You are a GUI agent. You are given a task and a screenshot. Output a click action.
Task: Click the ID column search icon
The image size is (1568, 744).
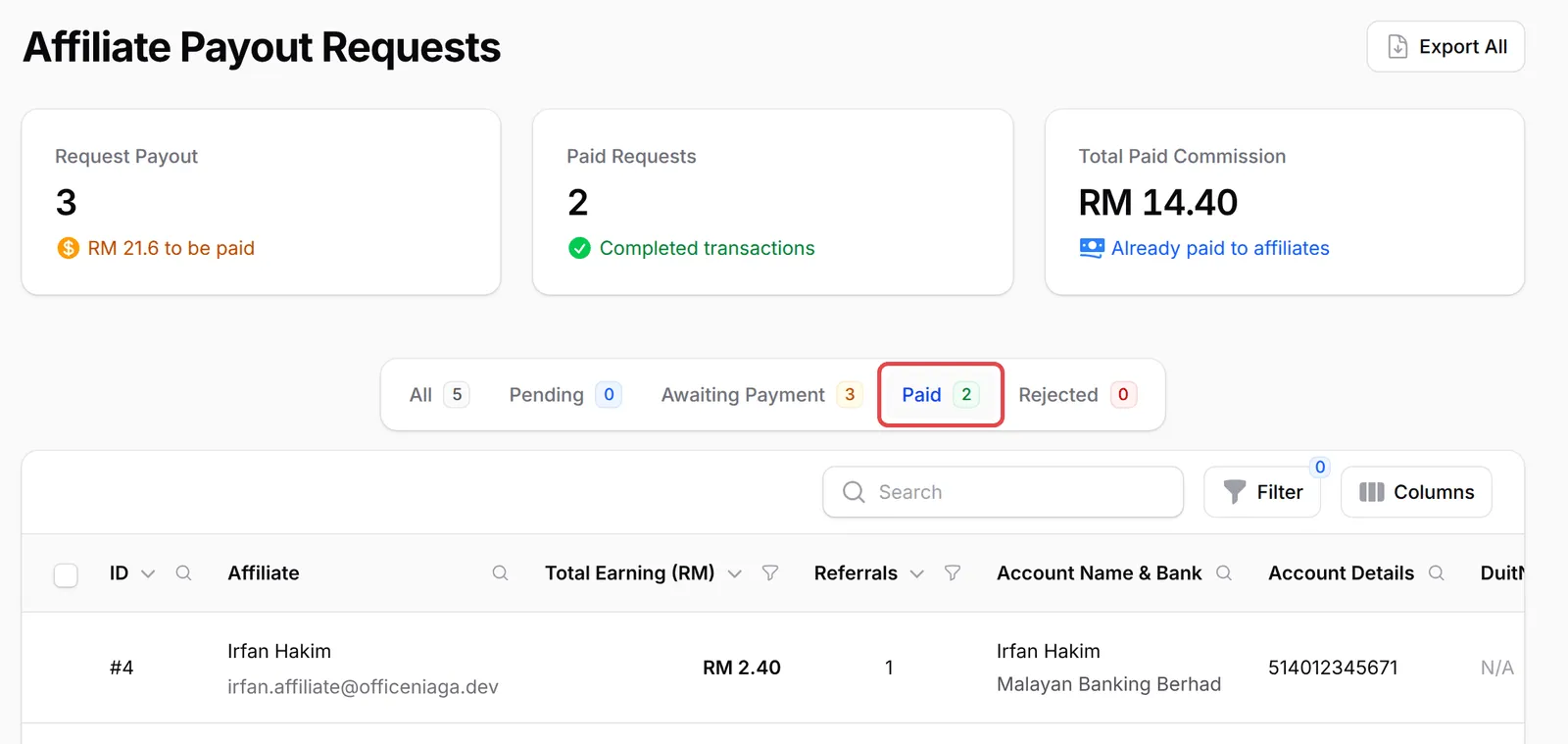pyautogui.click(x=183, y=572)
